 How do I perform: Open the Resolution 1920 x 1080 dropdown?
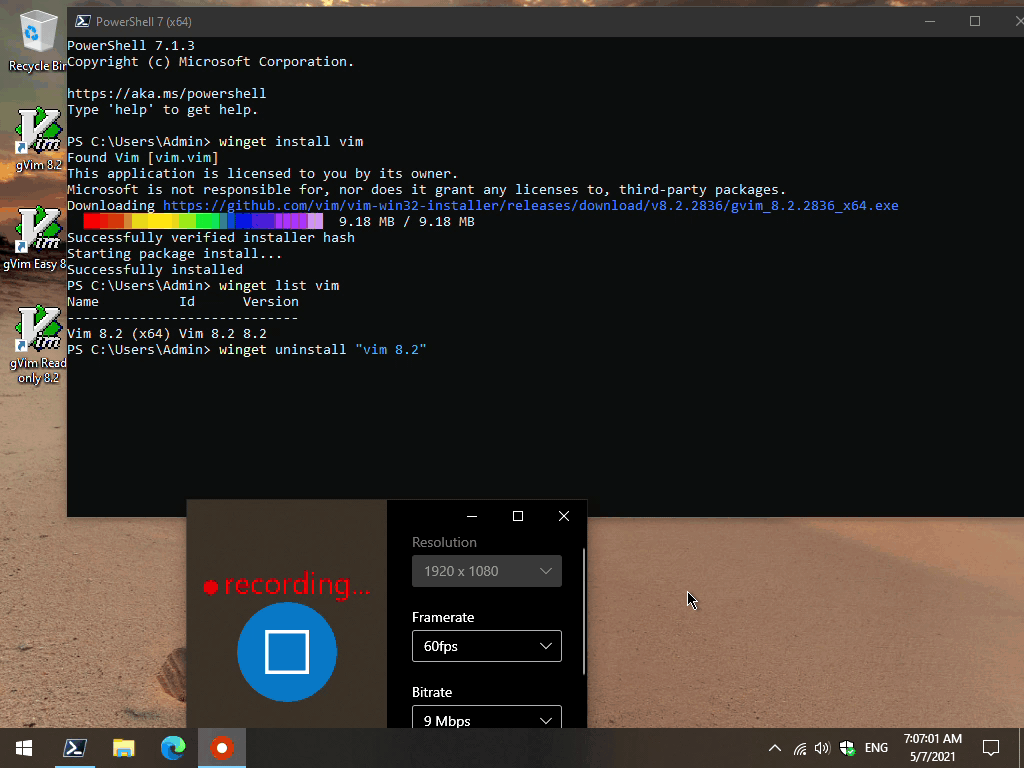coord(487,571)
